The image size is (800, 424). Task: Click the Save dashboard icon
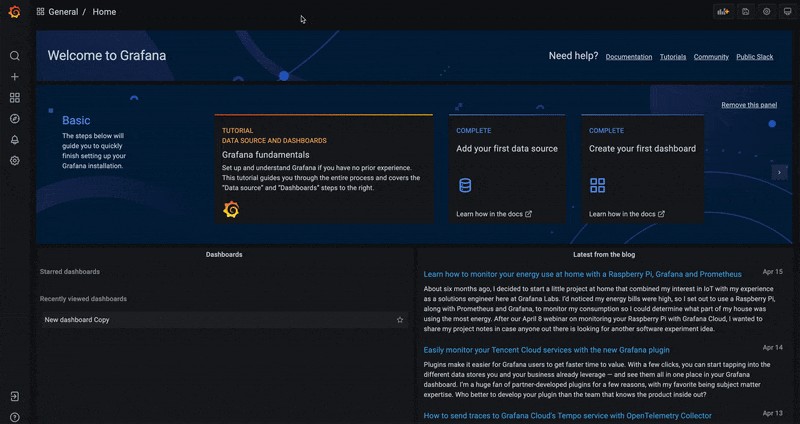(x=745, y=12)
